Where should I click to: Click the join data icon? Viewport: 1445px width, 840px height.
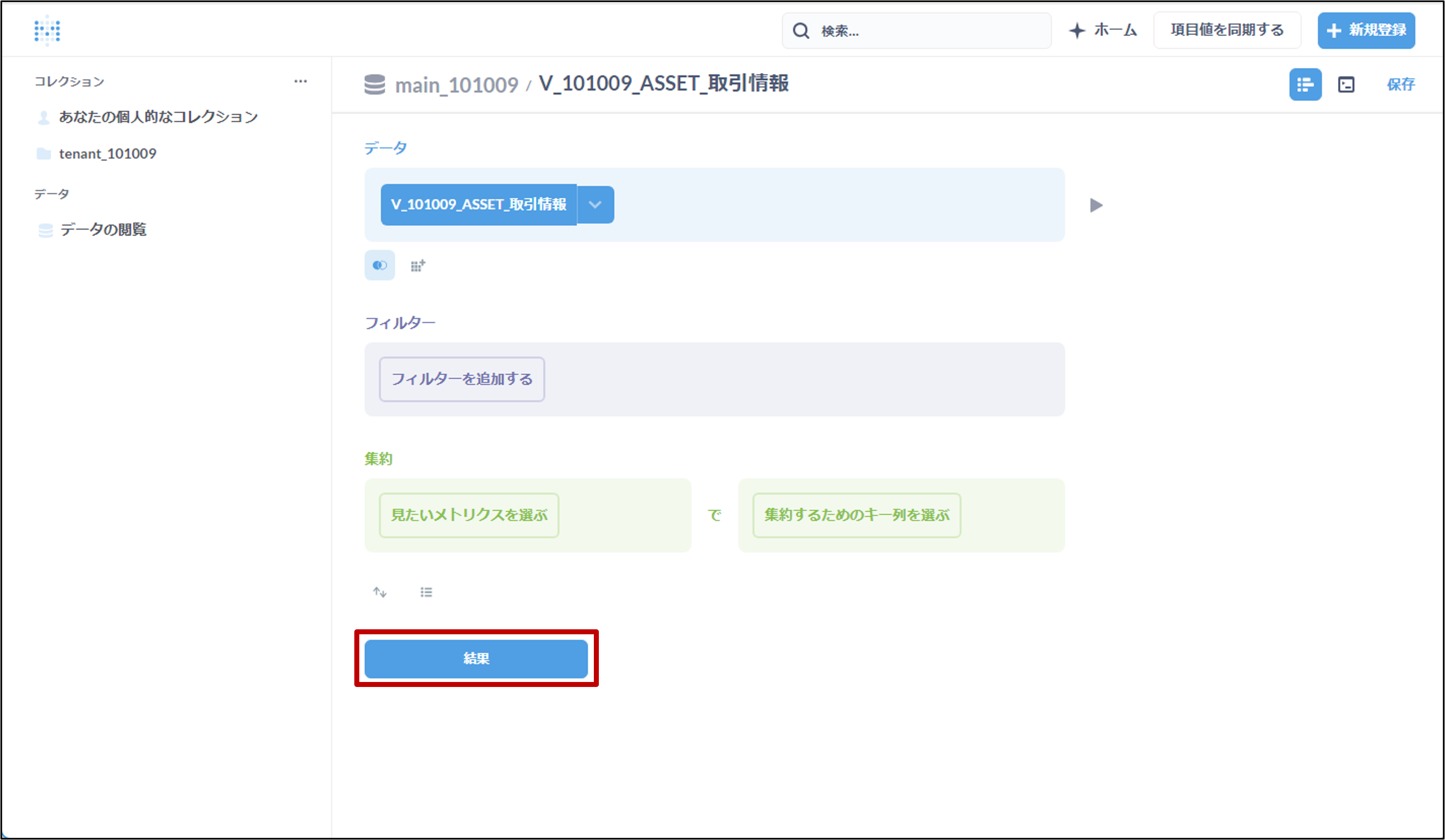[x=380, y=265]
